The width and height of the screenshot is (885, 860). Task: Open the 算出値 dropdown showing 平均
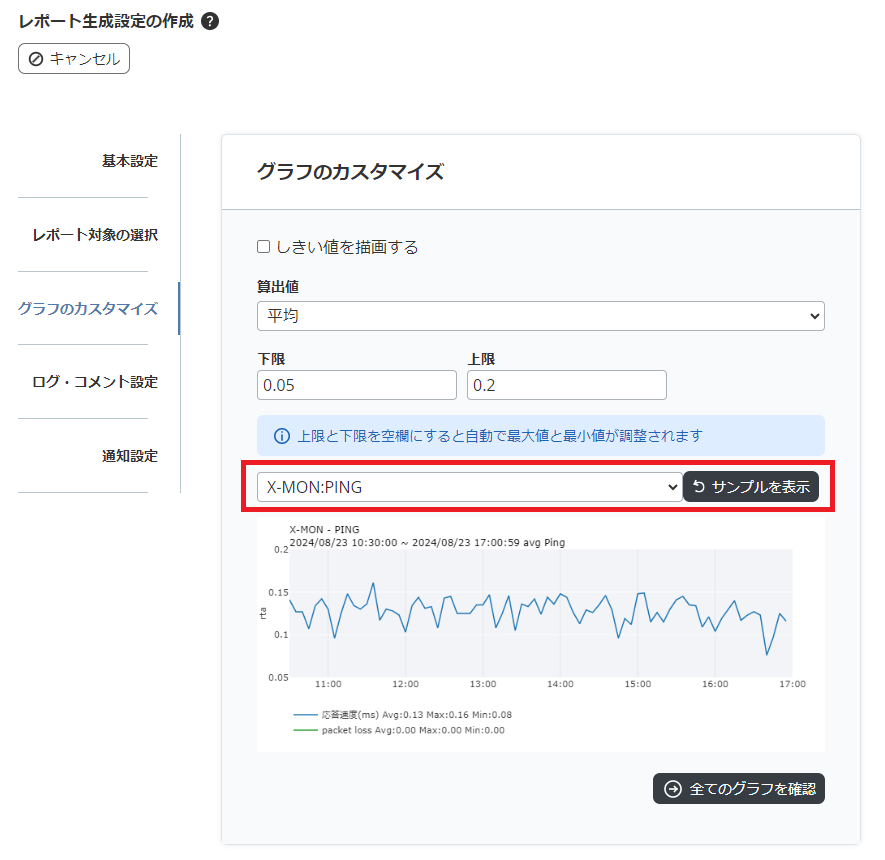(541, 316)
